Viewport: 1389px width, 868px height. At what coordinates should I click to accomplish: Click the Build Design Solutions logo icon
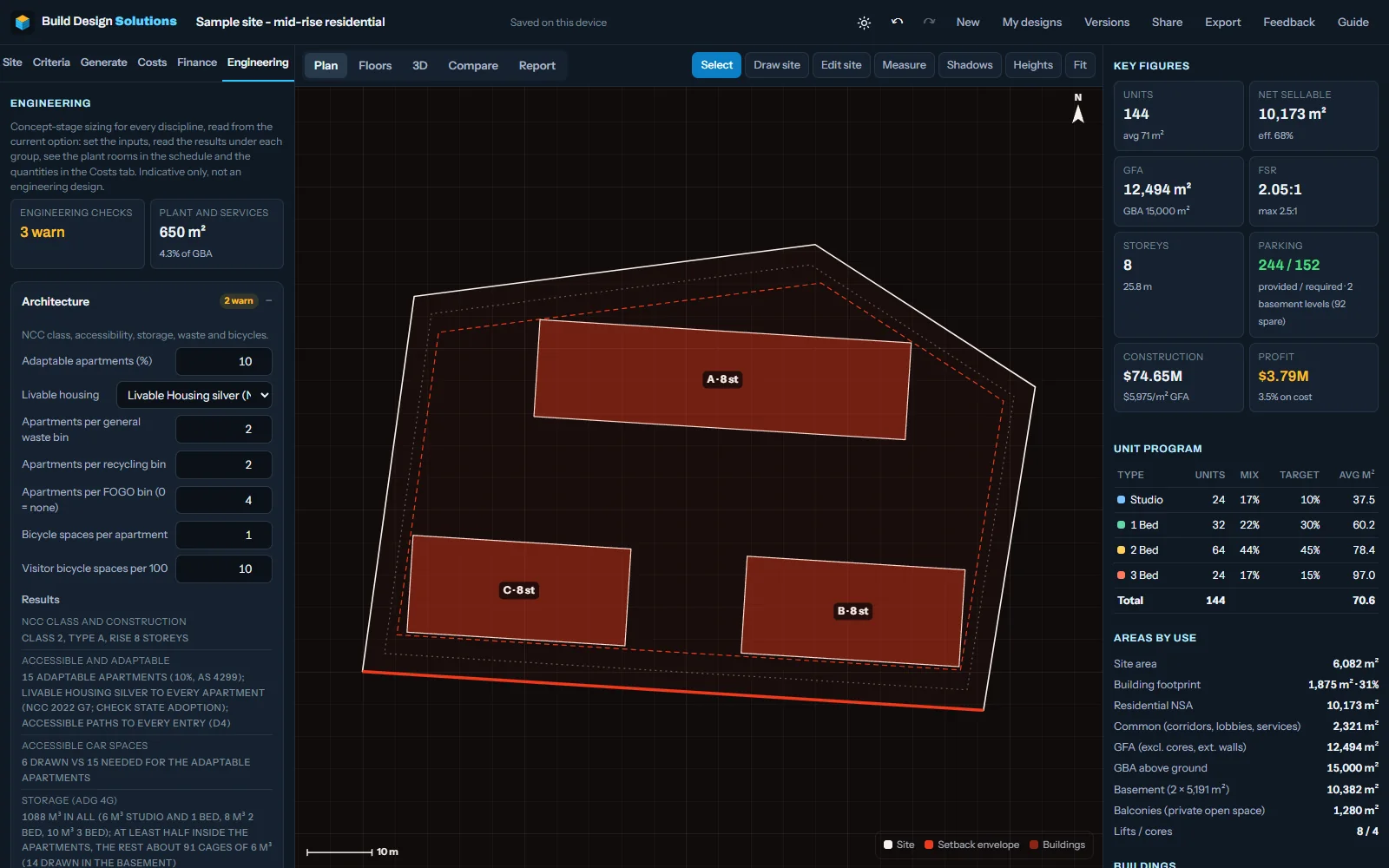tap(23, 22)
